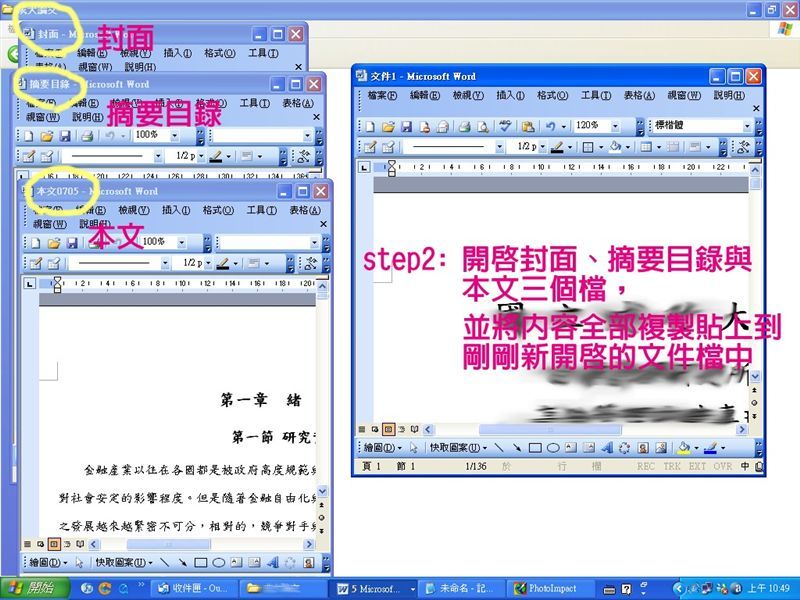
Task: Click Insert Table icon in 文件1 toolbar
Action: click(x=646, y=147)
